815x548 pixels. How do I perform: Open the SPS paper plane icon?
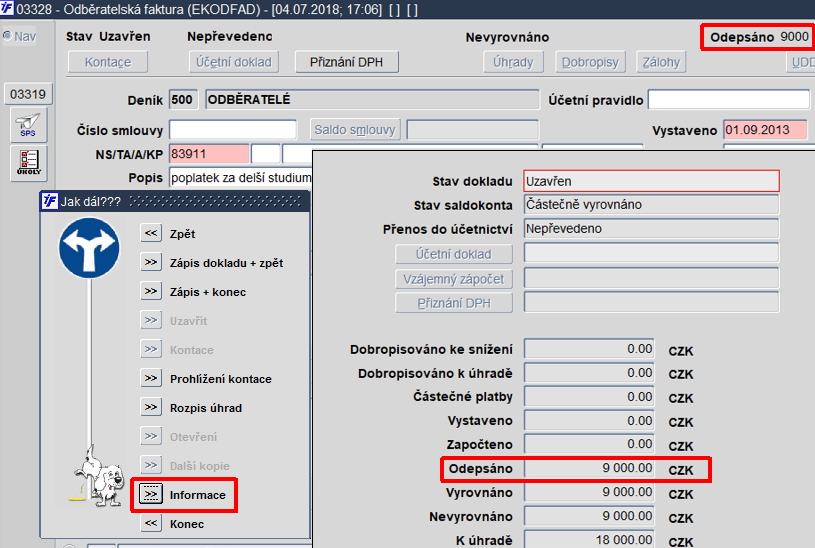coord(29,125)
